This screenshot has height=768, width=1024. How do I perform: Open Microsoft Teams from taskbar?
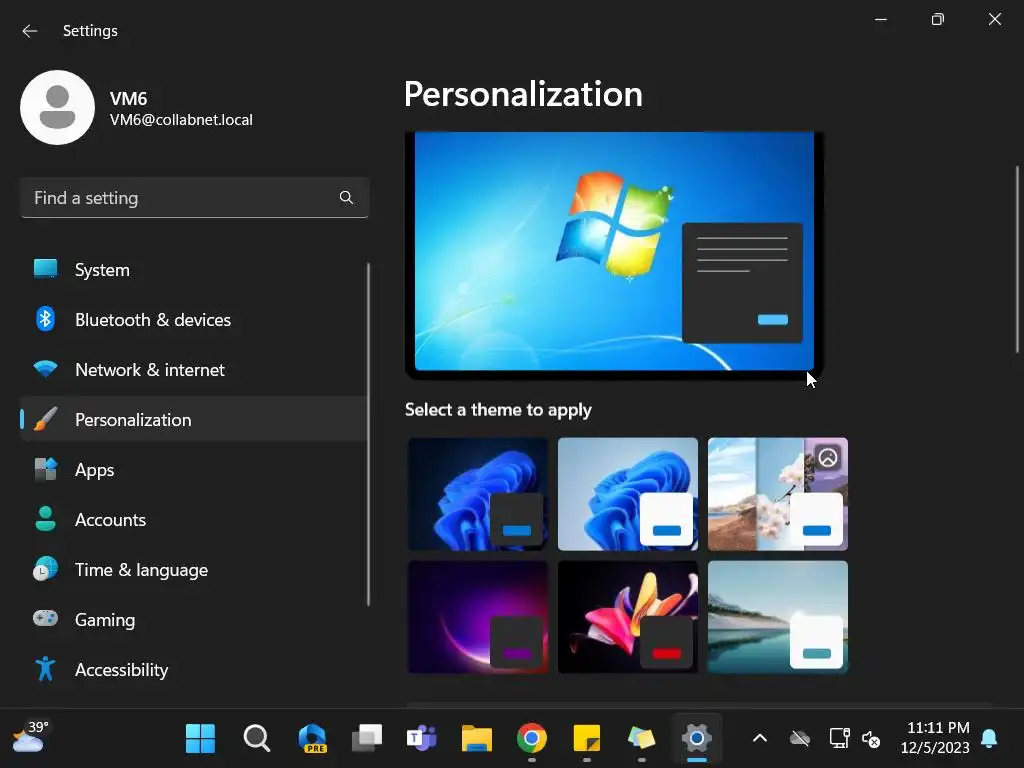click(422, 739)
